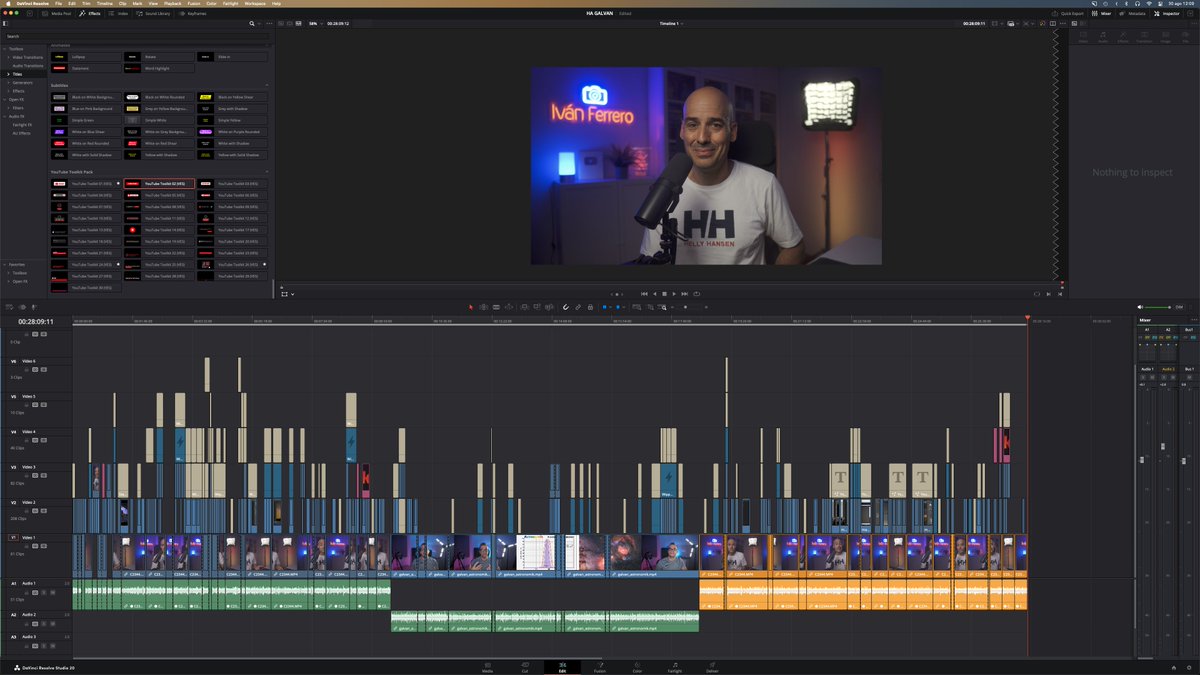Click the timeline zoom slider
This screenshot has width=1200, height=675.
coord(685,307)
